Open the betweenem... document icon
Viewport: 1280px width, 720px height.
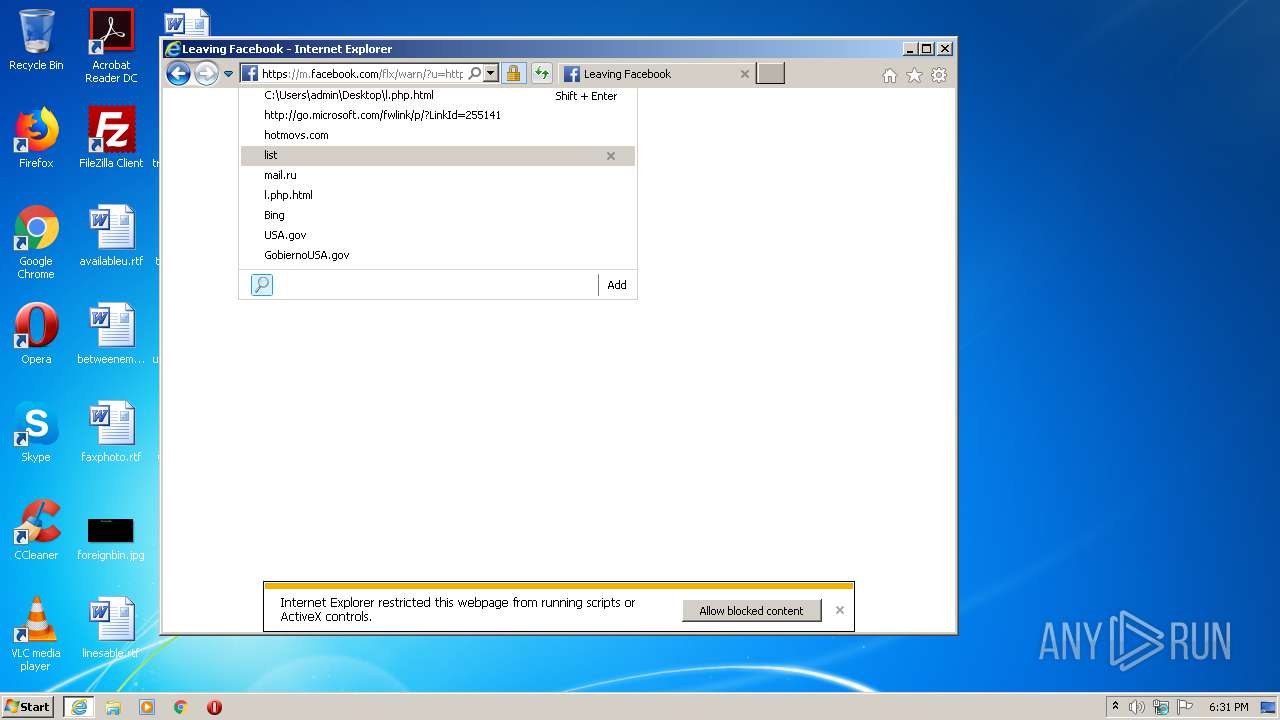[111, 334]
